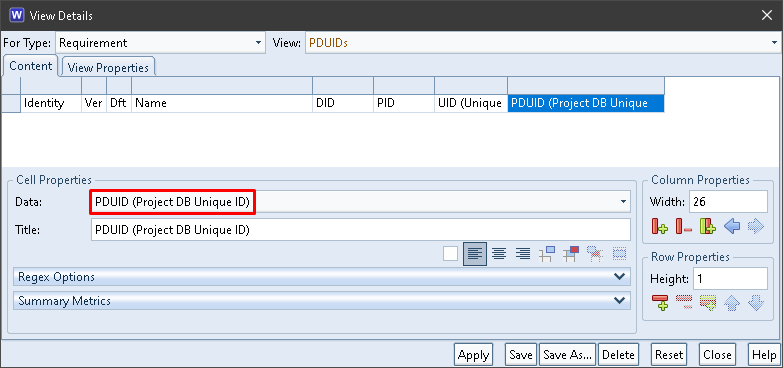The width and height of the screenshot is (783, 368).
Task: Select the highlighted PDUID column cell
Action: pyautogui.click(x=586, y=103)
